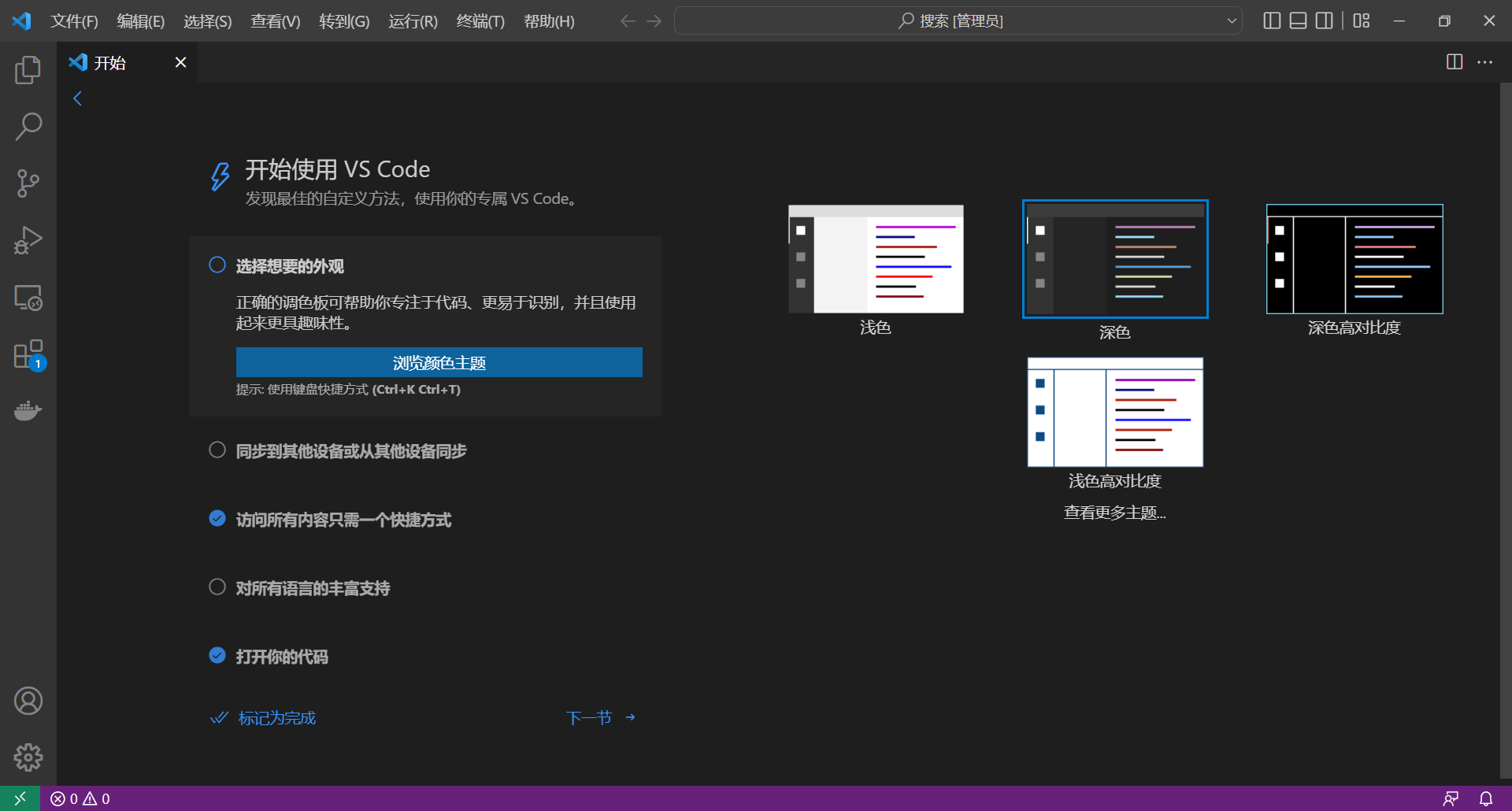Open the Explorer view in activity bar

tap(28, 70)
